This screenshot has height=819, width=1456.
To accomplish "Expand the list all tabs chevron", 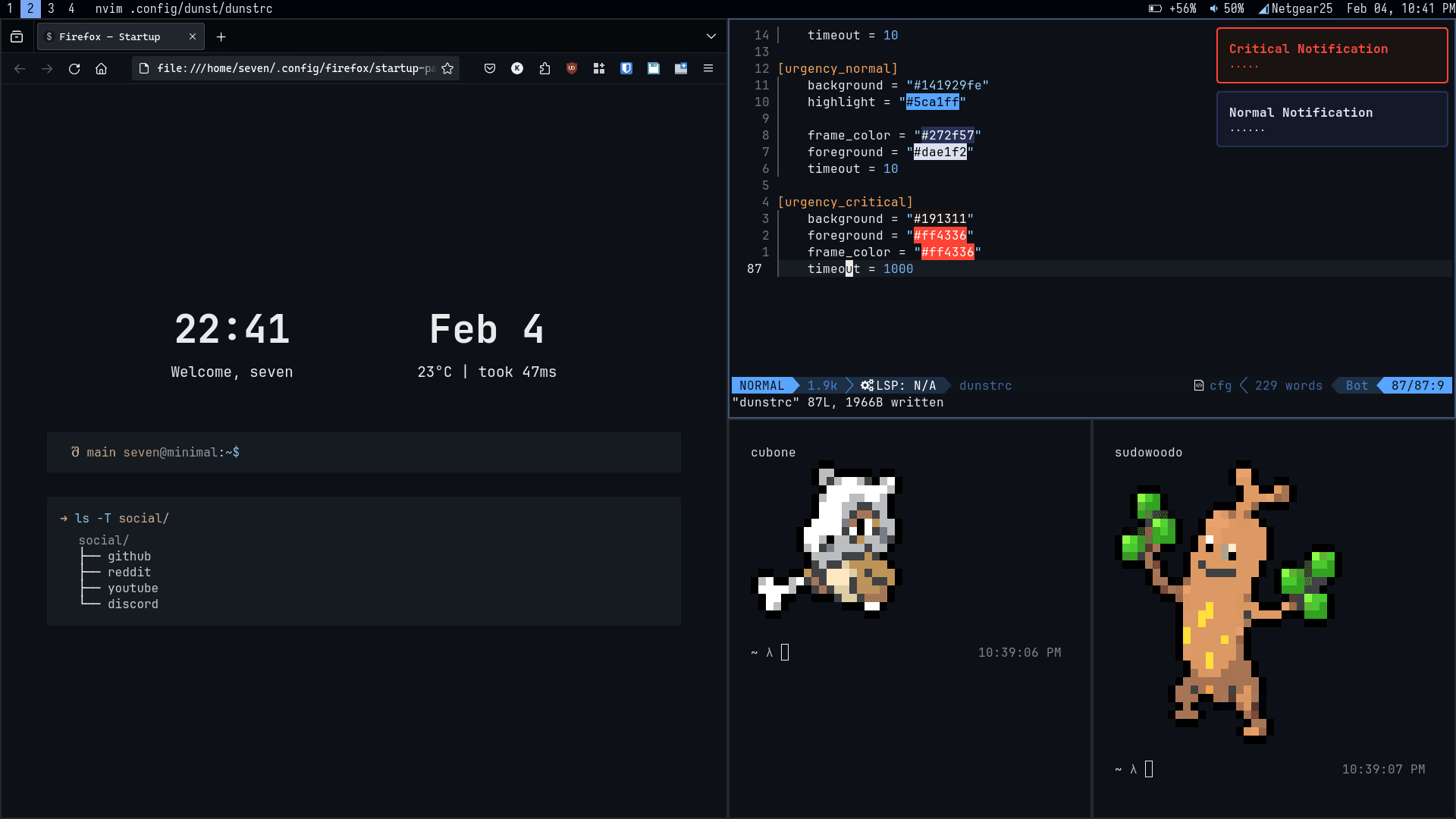I will [711, 36].
